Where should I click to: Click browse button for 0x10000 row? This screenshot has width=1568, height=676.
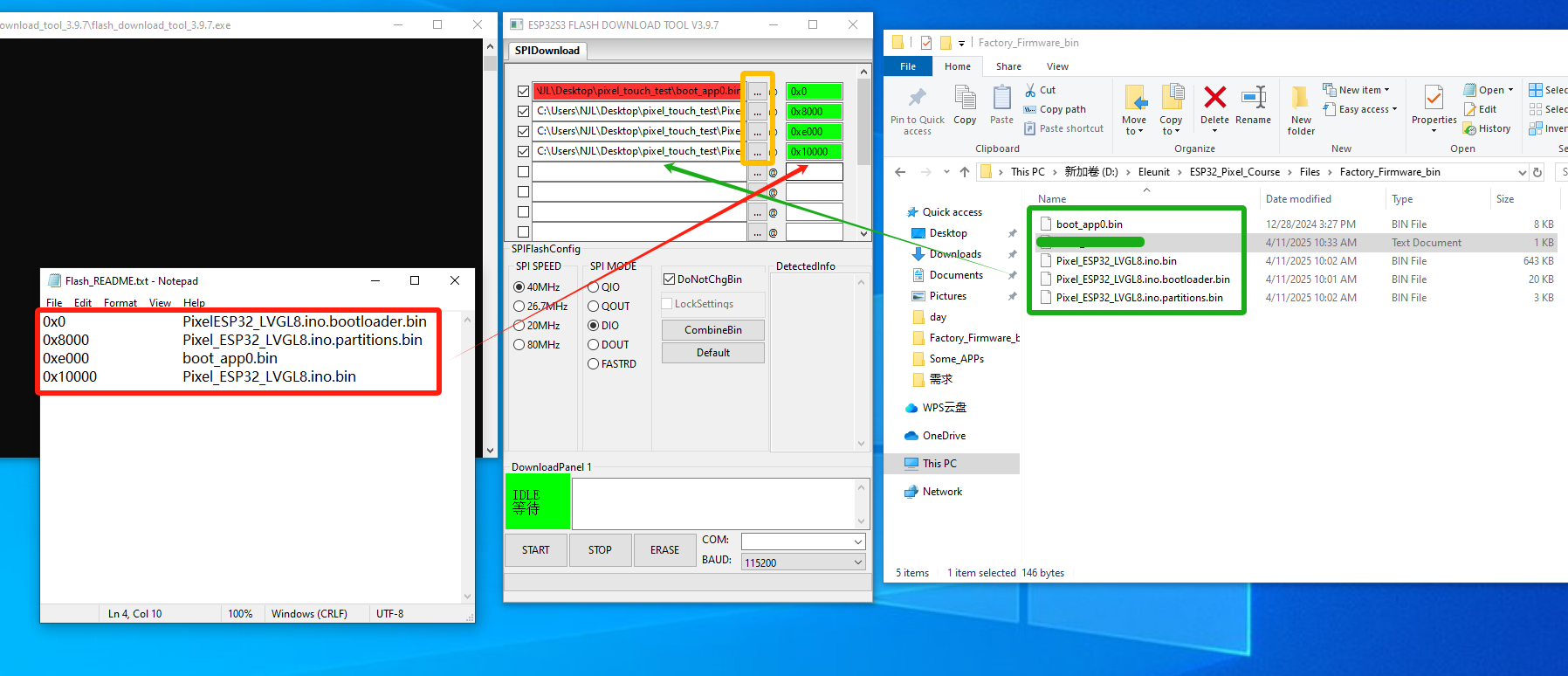(757, 151)
